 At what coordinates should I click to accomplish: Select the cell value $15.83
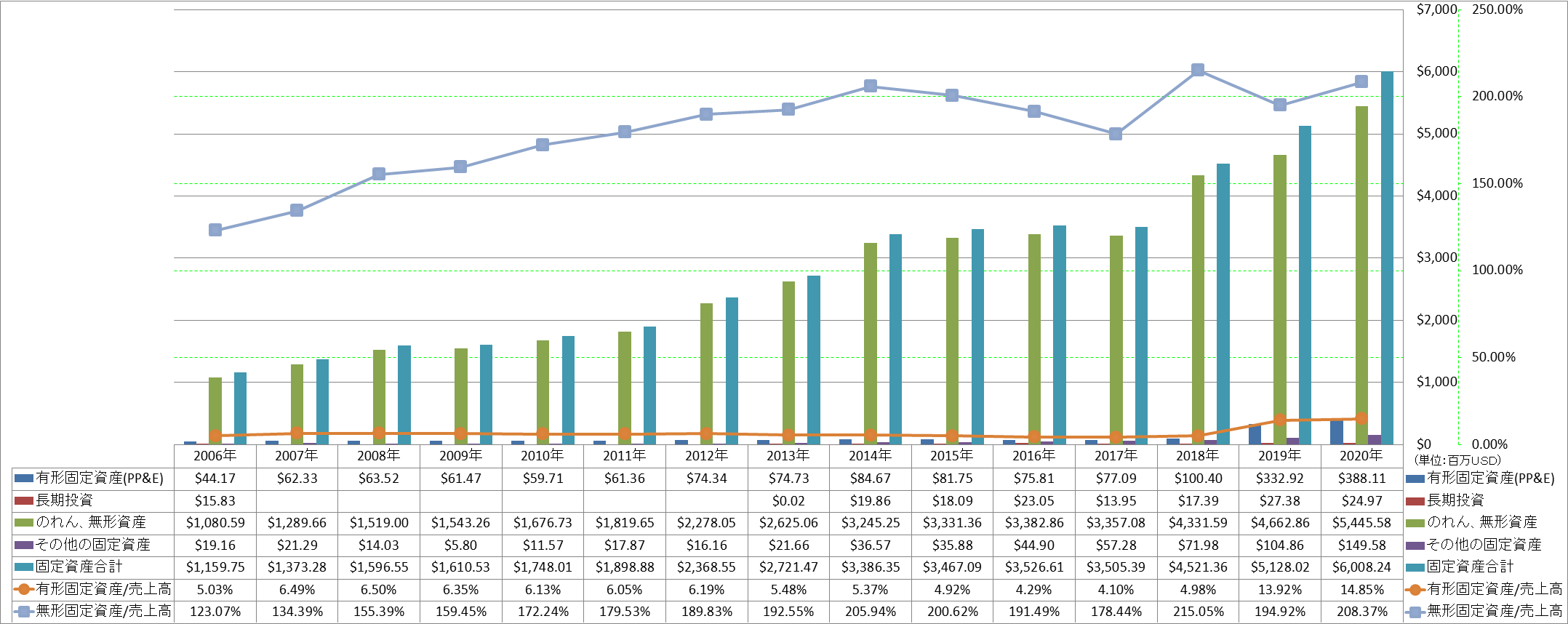[x=215, y=500]
